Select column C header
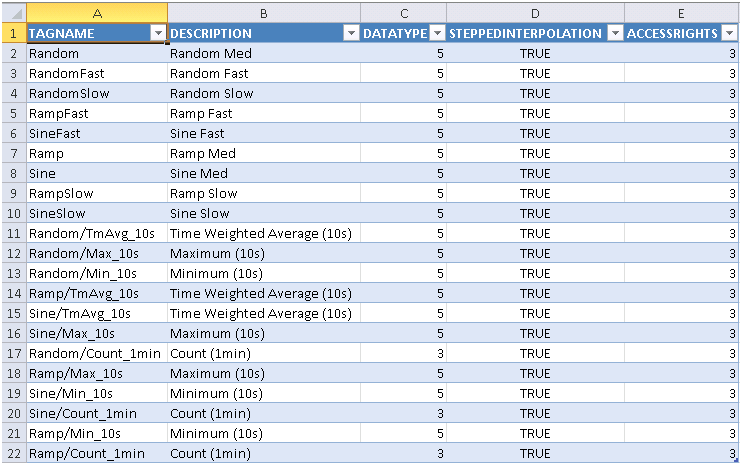Screen dimensions: 742x465 403,13
